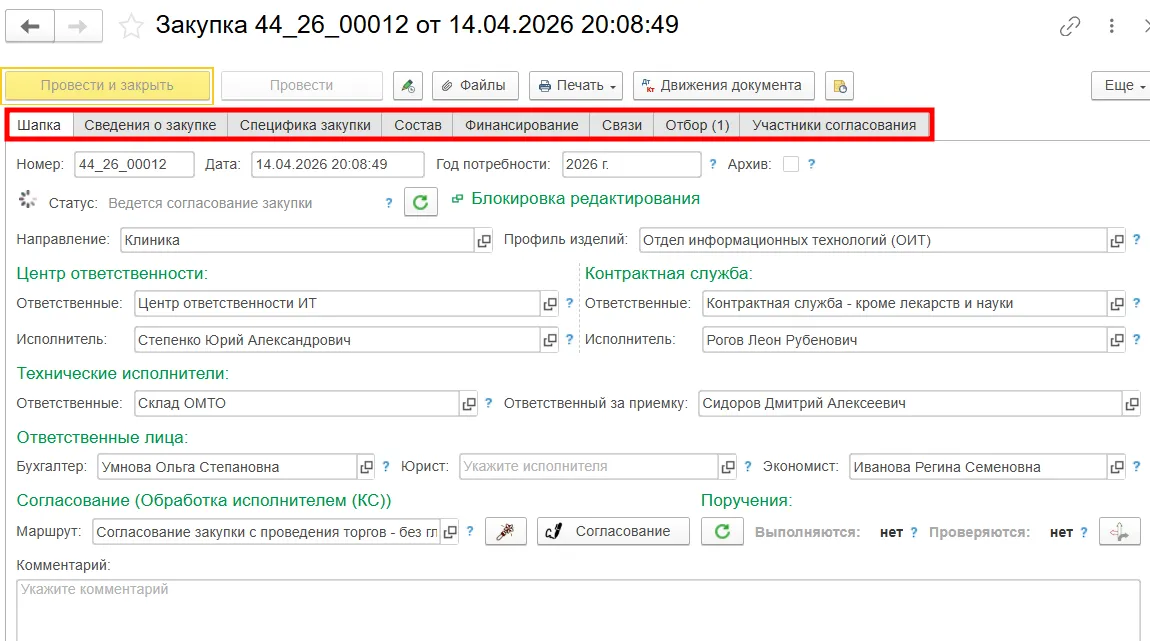This screenshot has width=1150, height=641.
Task: Click нет value next to Выполняются
Action: click(x=891, y=532)
